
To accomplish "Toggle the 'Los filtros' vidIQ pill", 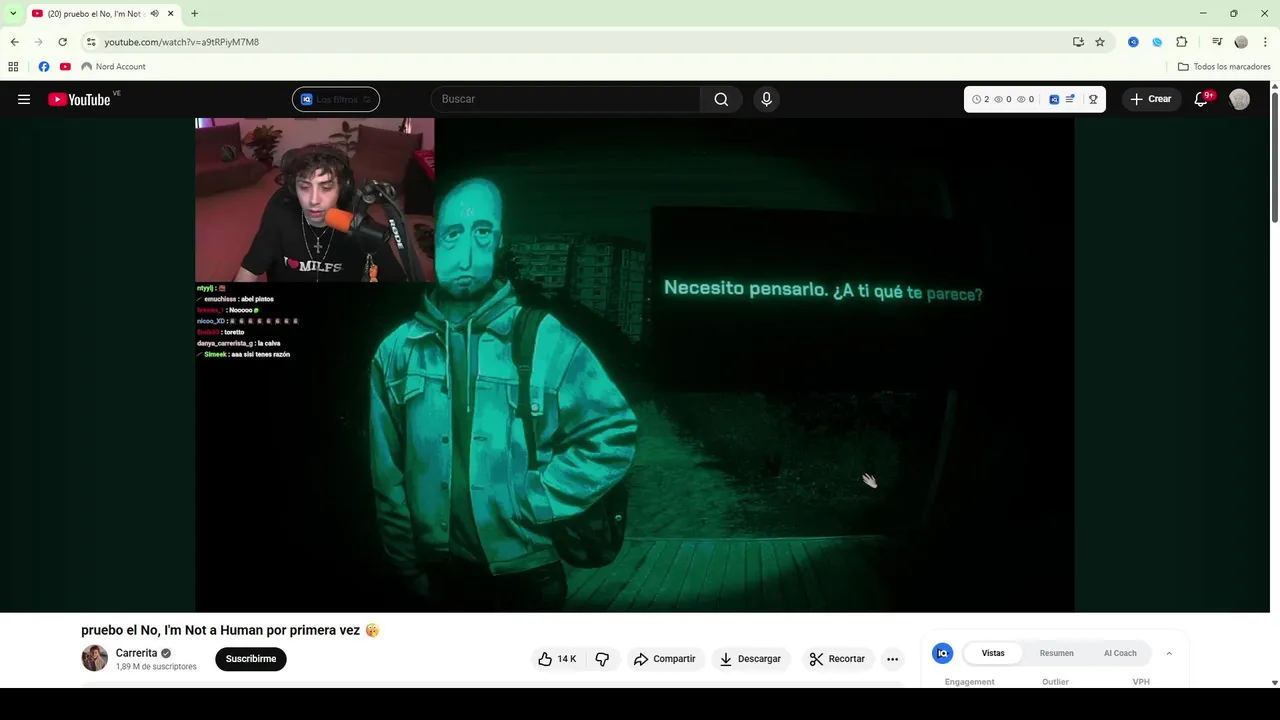I will 336,99.
